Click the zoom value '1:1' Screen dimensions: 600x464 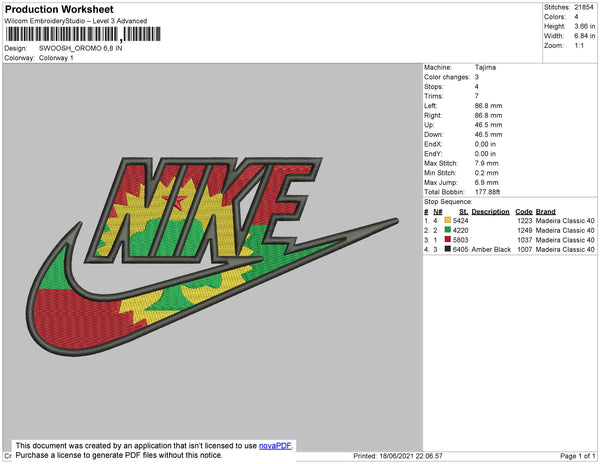coord(579,46)
